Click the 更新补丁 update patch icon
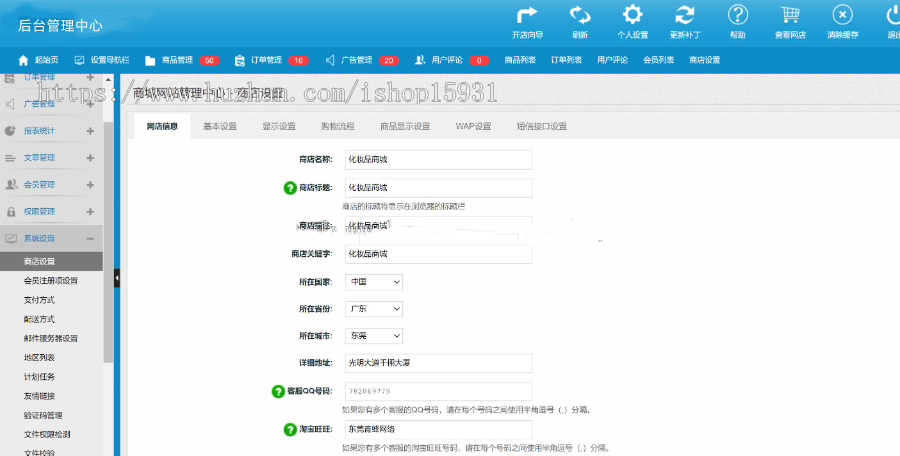Viewport: 900px width, 456px height. click(685, 15)
